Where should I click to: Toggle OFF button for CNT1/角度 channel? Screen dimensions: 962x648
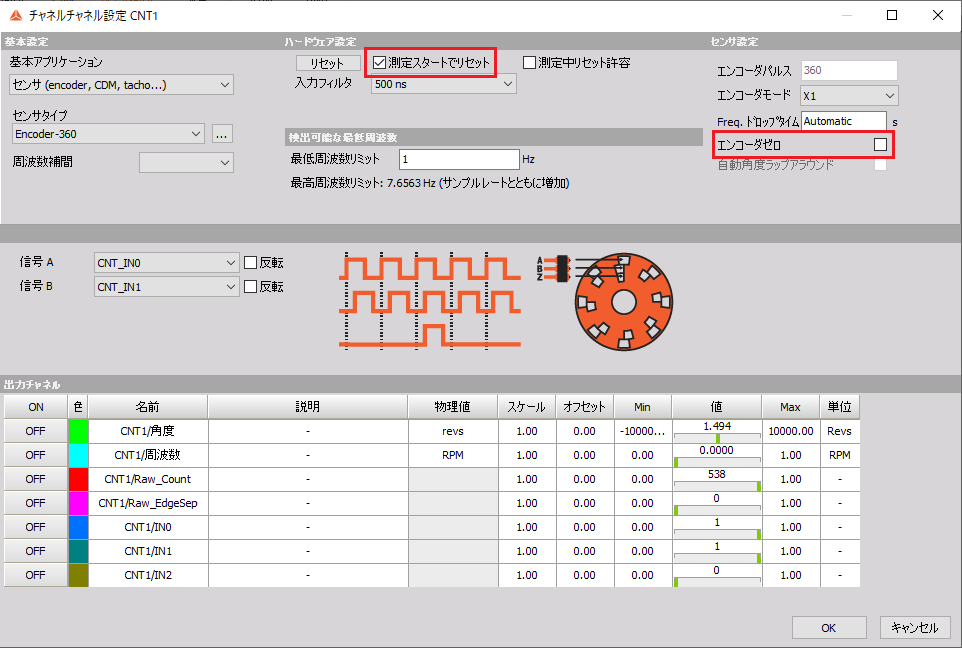(36, 431)
